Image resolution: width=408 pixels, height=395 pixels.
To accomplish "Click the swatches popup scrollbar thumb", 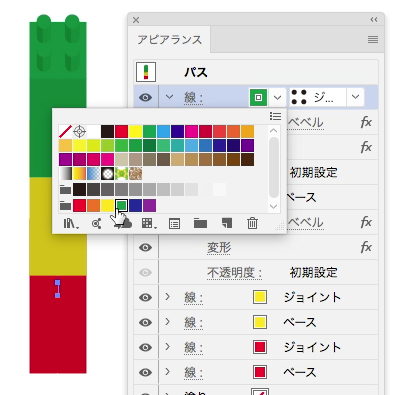I will (274, 167).
